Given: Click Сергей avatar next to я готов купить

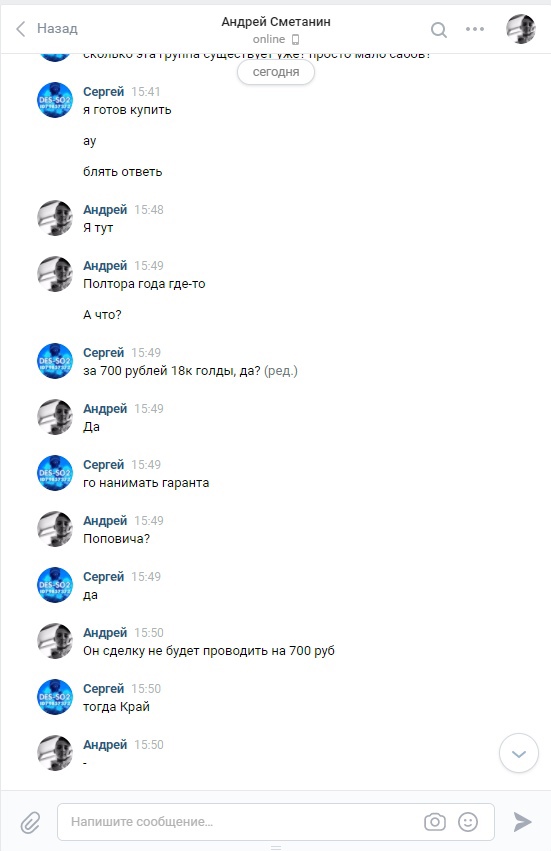Looking at the screenshot, I should [55, 100].
